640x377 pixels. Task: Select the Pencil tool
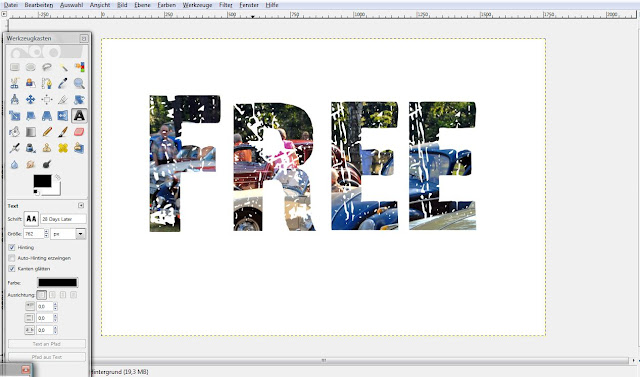coord(47,132)
